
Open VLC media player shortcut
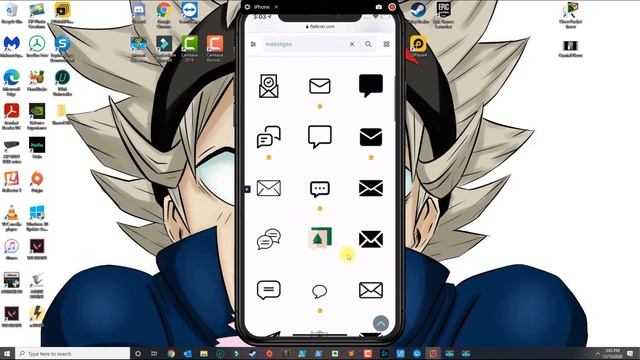(x=11, y=218)
